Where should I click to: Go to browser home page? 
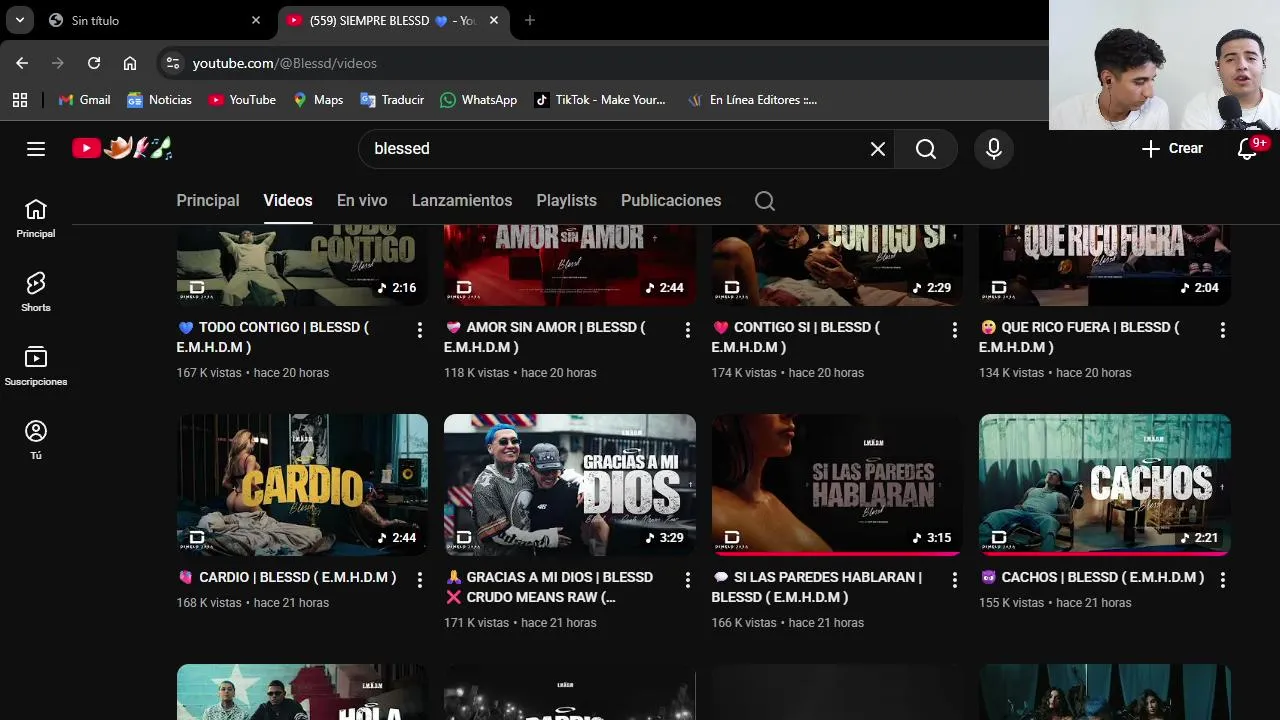tap(130, 63)
